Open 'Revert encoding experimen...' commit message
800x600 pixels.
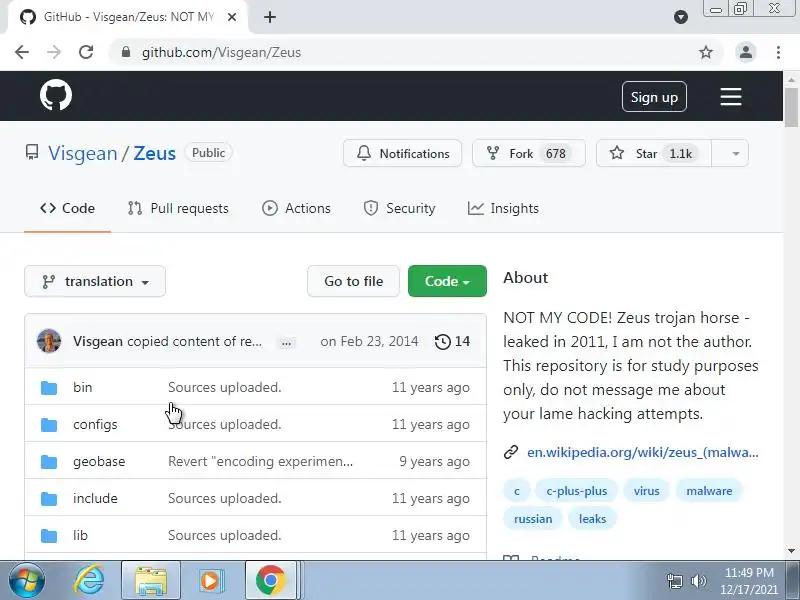(260, 462)
